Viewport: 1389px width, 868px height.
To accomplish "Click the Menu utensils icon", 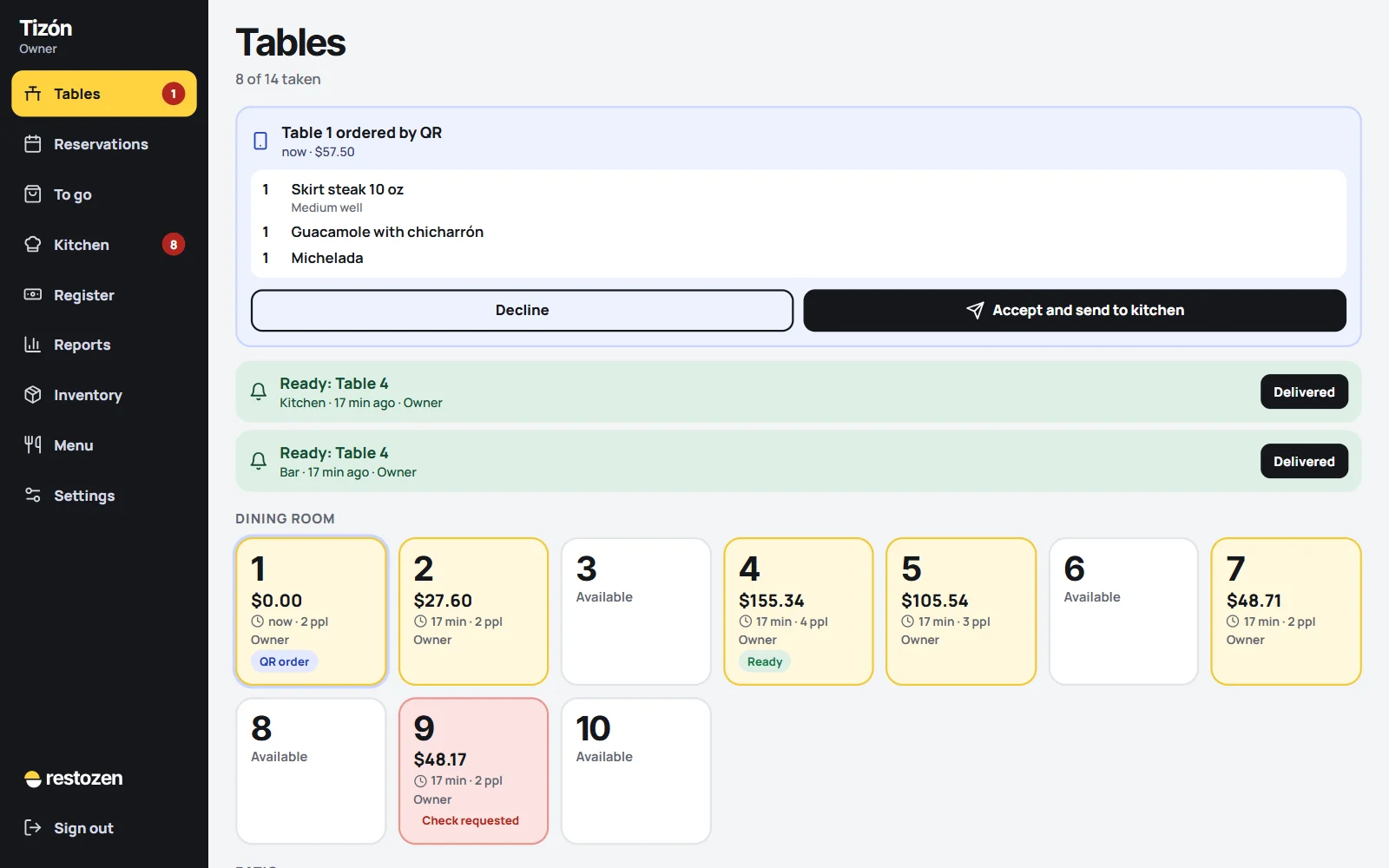I will pos(33,445).
